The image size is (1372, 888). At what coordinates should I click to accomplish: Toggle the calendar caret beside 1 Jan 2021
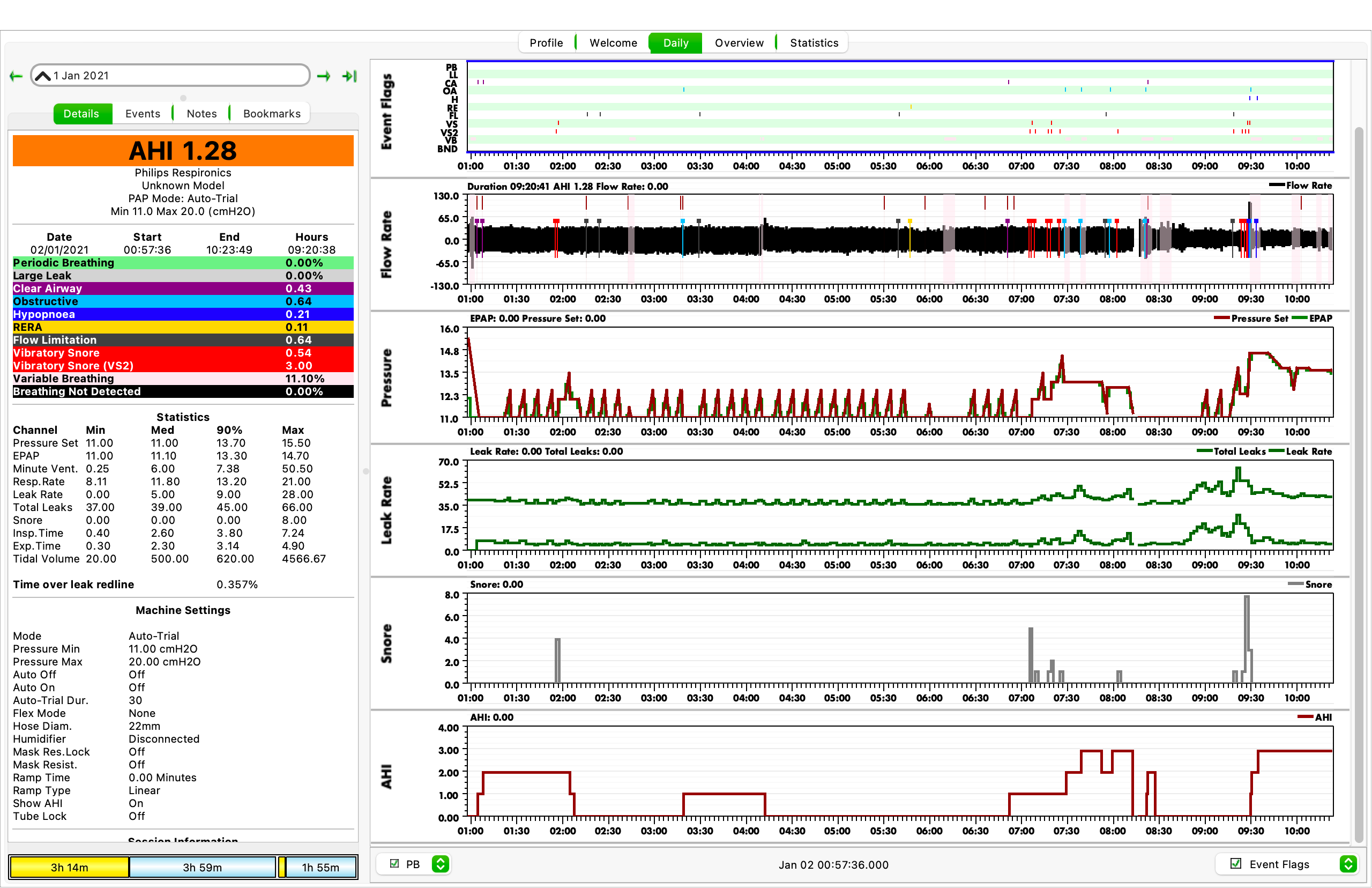(43, 76)
